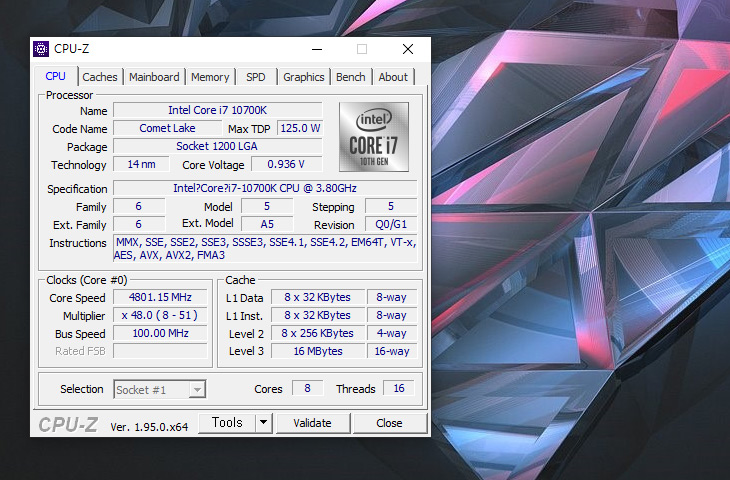
Task: Open the Mainboard tab
Action: [154, 77]
